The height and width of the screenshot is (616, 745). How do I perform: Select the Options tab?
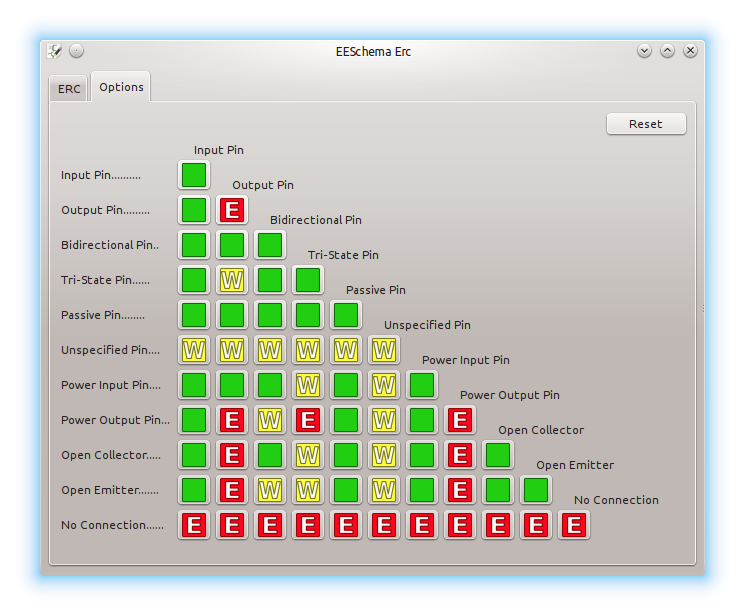tap(121, 87)
